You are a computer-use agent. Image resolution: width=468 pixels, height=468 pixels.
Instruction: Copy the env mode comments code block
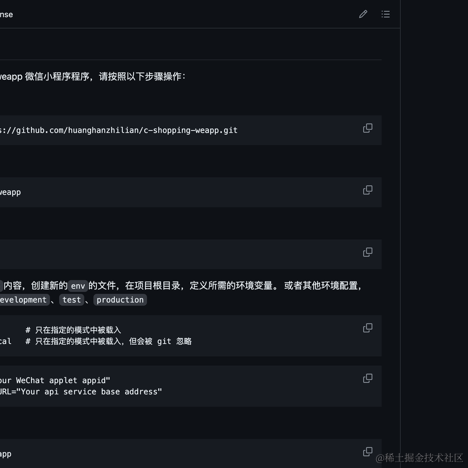point(368,328)
